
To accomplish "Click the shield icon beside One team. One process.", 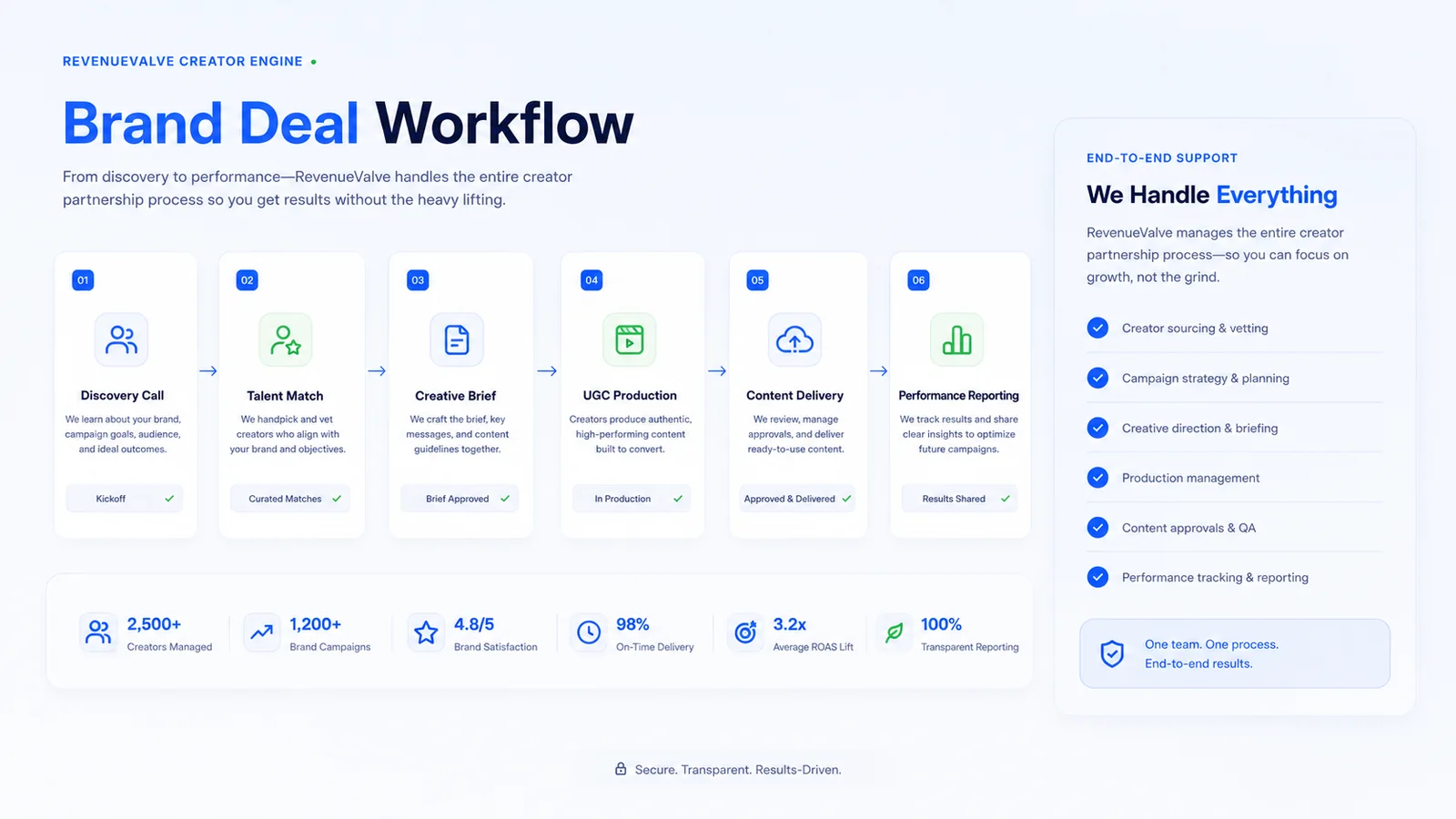I will click(1112, 653).
